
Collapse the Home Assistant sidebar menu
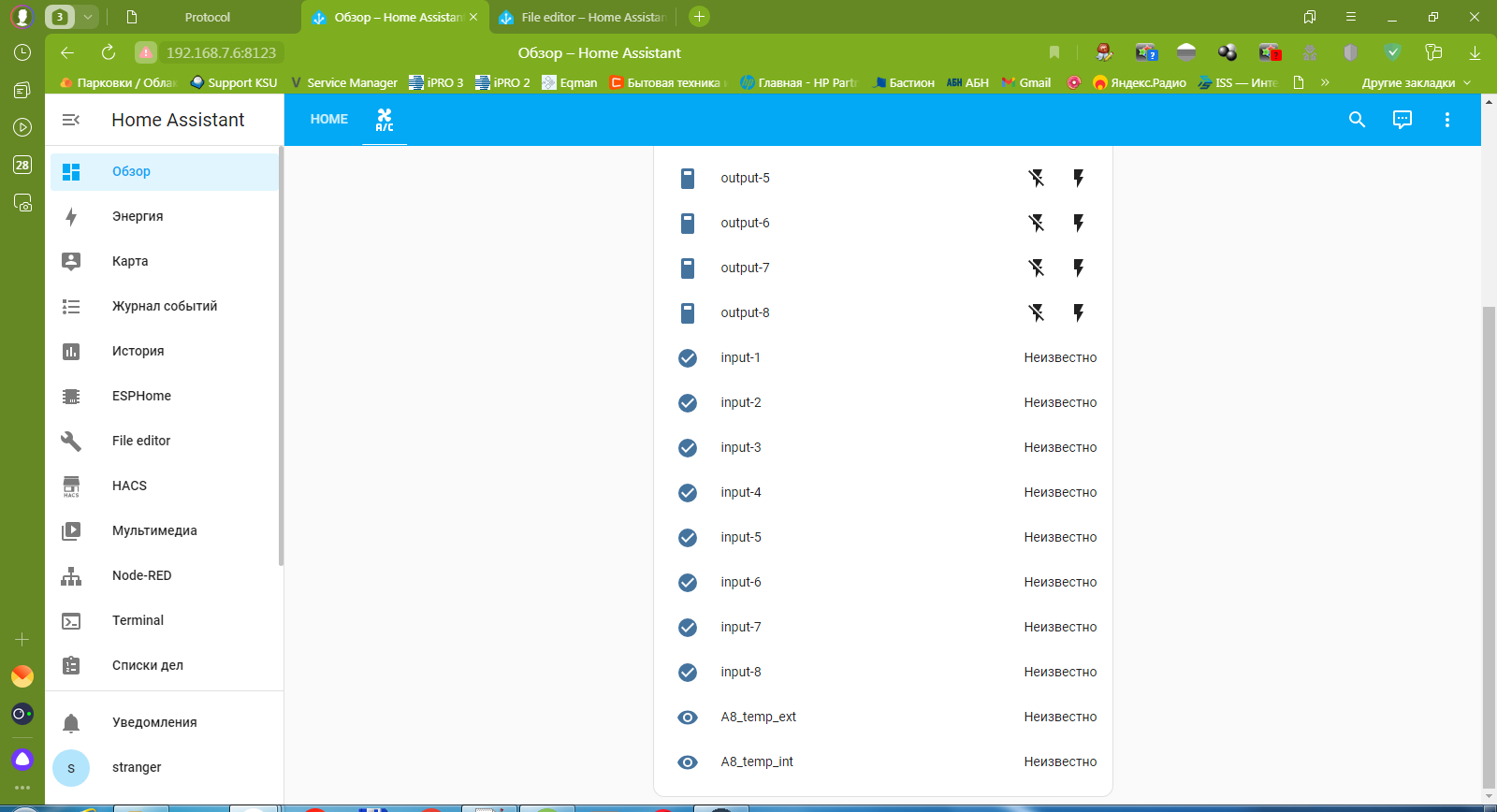coord(71,120)
